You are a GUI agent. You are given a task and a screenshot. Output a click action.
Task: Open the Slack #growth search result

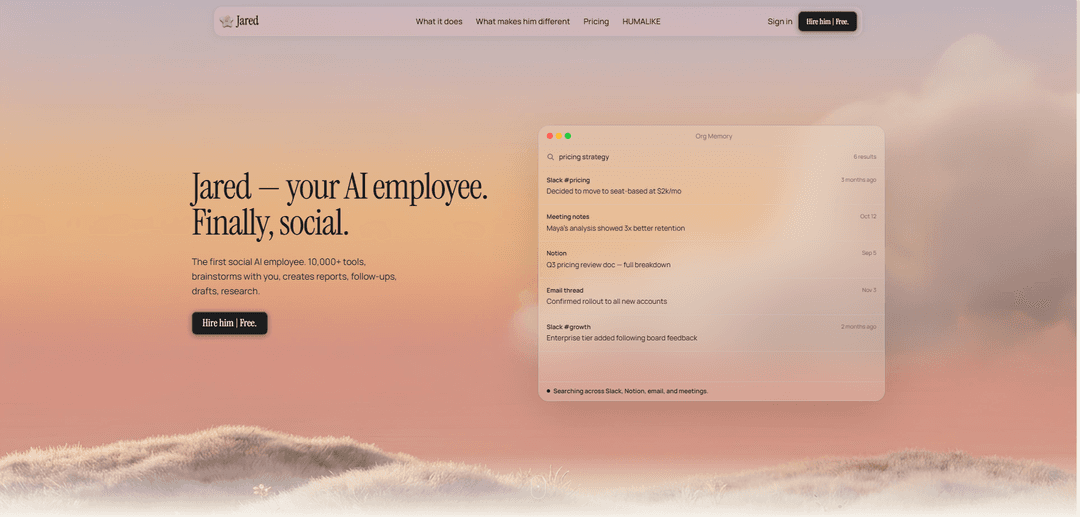(711, 333)
